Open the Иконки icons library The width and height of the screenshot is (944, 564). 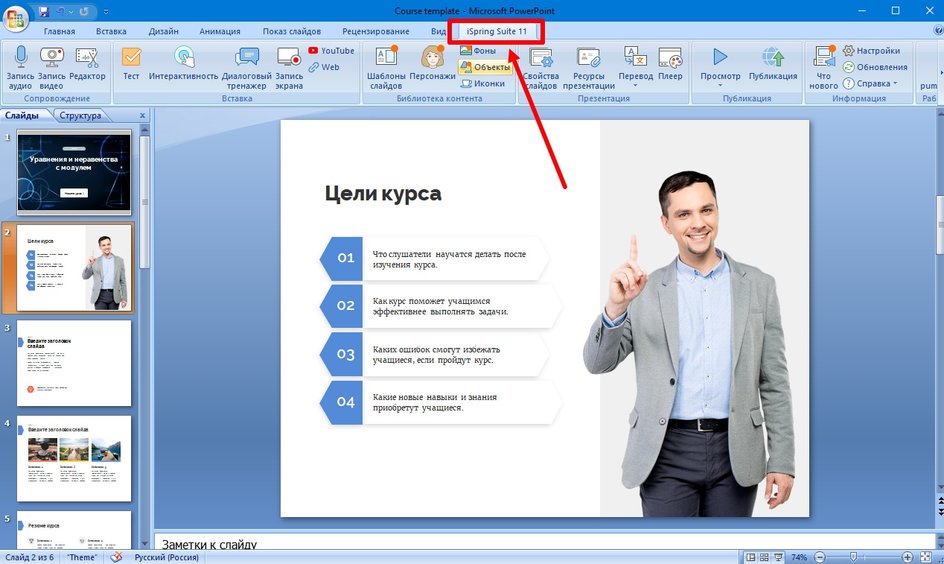(482, 84)
